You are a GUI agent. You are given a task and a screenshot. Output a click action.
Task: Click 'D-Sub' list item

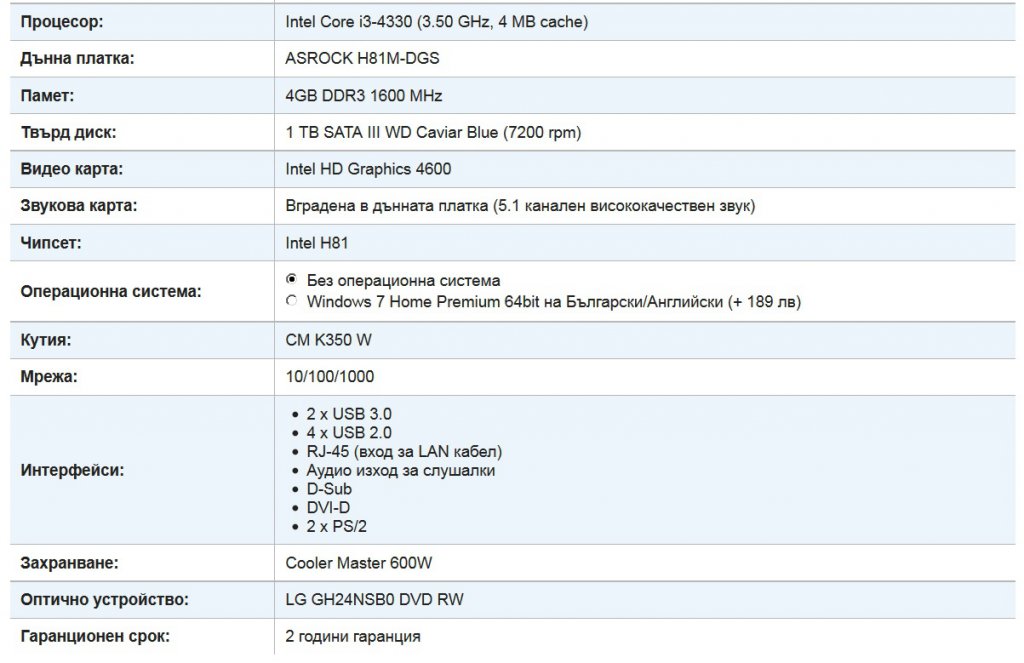point(329,489)
